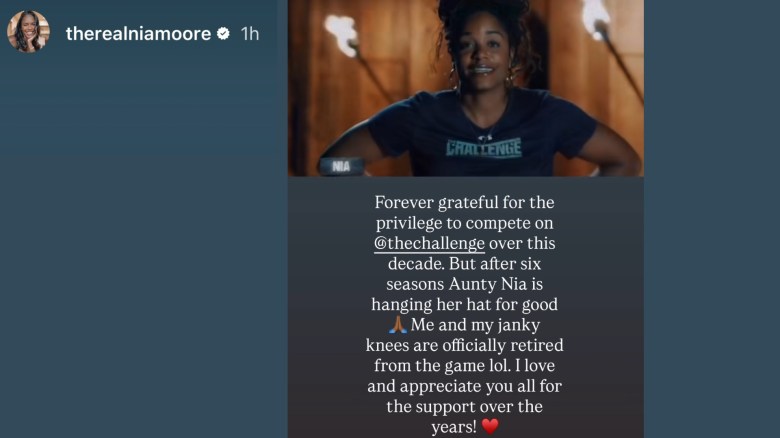The height and width of the screenshot is (438, 780).
Task: Click the left torch flame in the photo
Action: point(342,32)
